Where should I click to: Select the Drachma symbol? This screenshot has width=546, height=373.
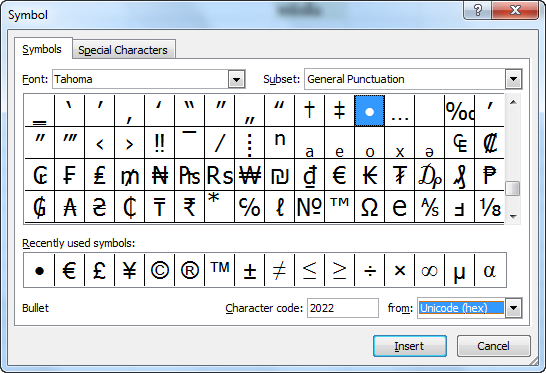[x=429, y=174]
